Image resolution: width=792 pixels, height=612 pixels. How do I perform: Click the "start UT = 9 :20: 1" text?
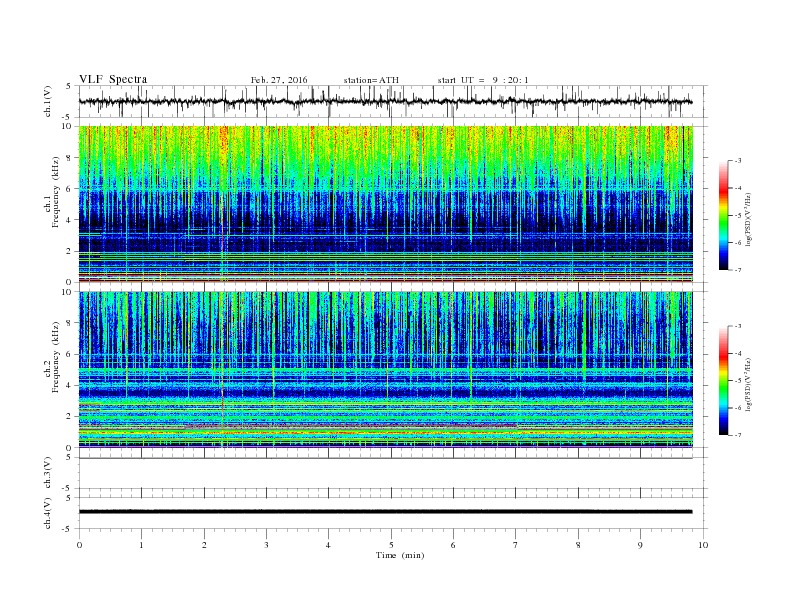point(483,80)
